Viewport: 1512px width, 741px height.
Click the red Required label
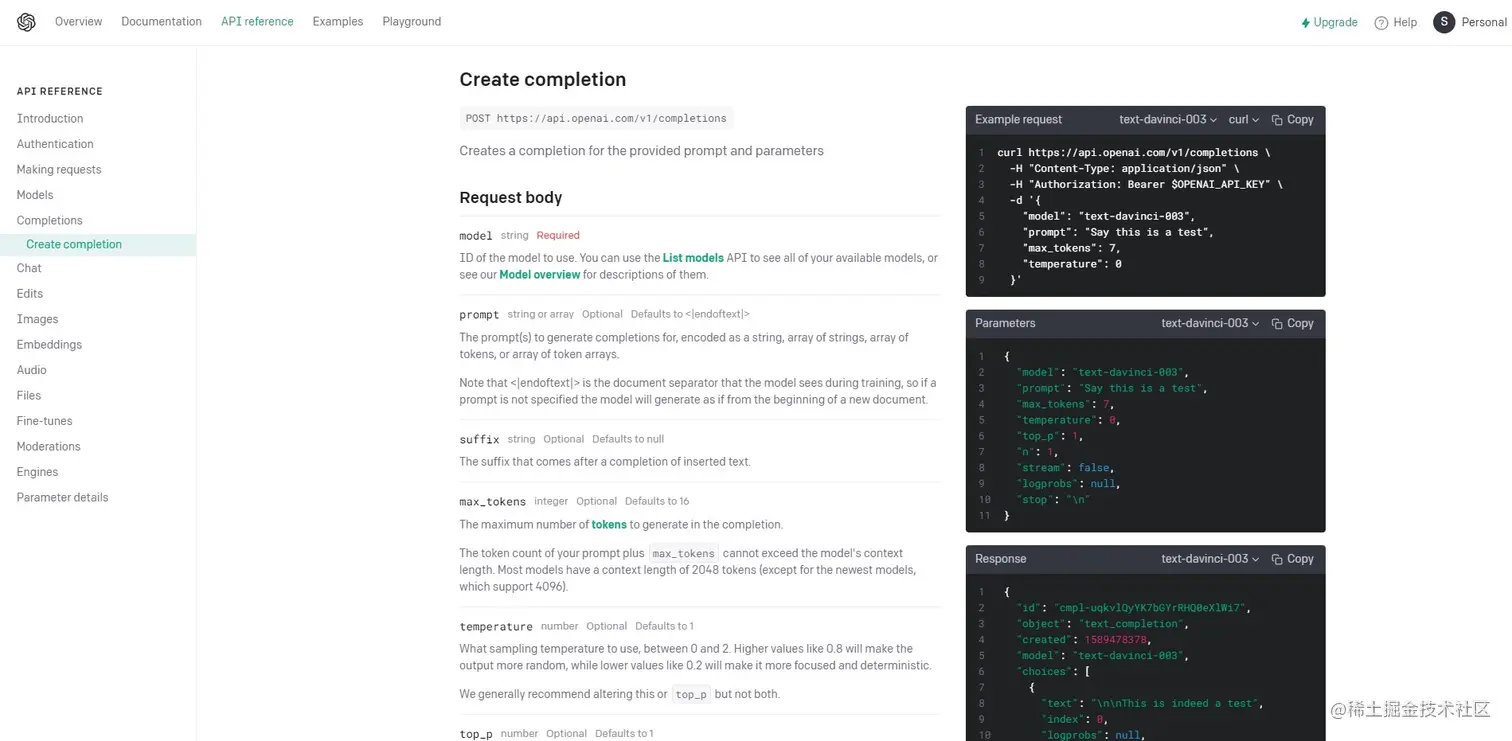[x=558, y=236]
